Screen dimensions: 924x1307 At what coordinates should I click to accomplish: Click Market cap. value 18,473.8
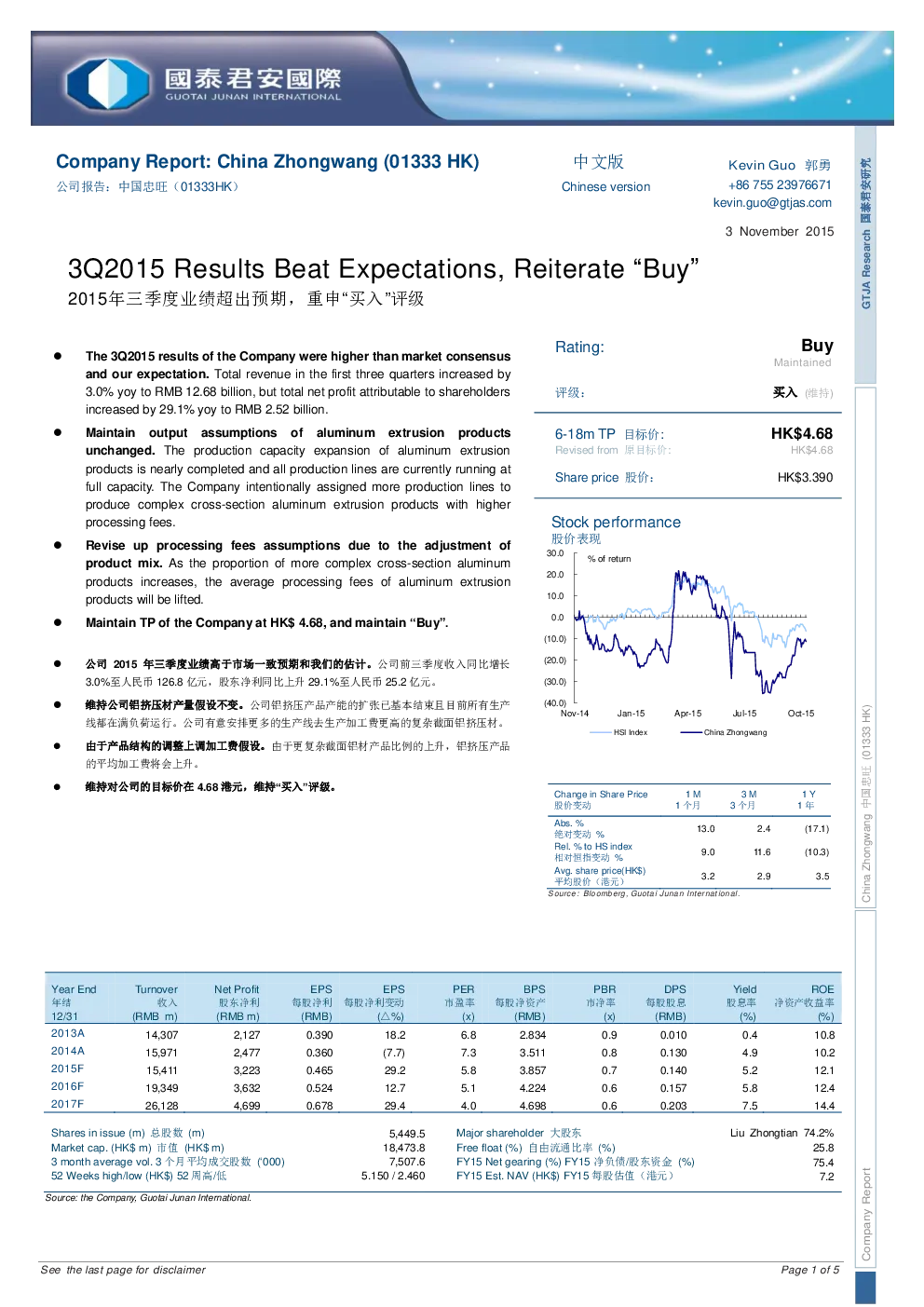tap(404, 1148)
